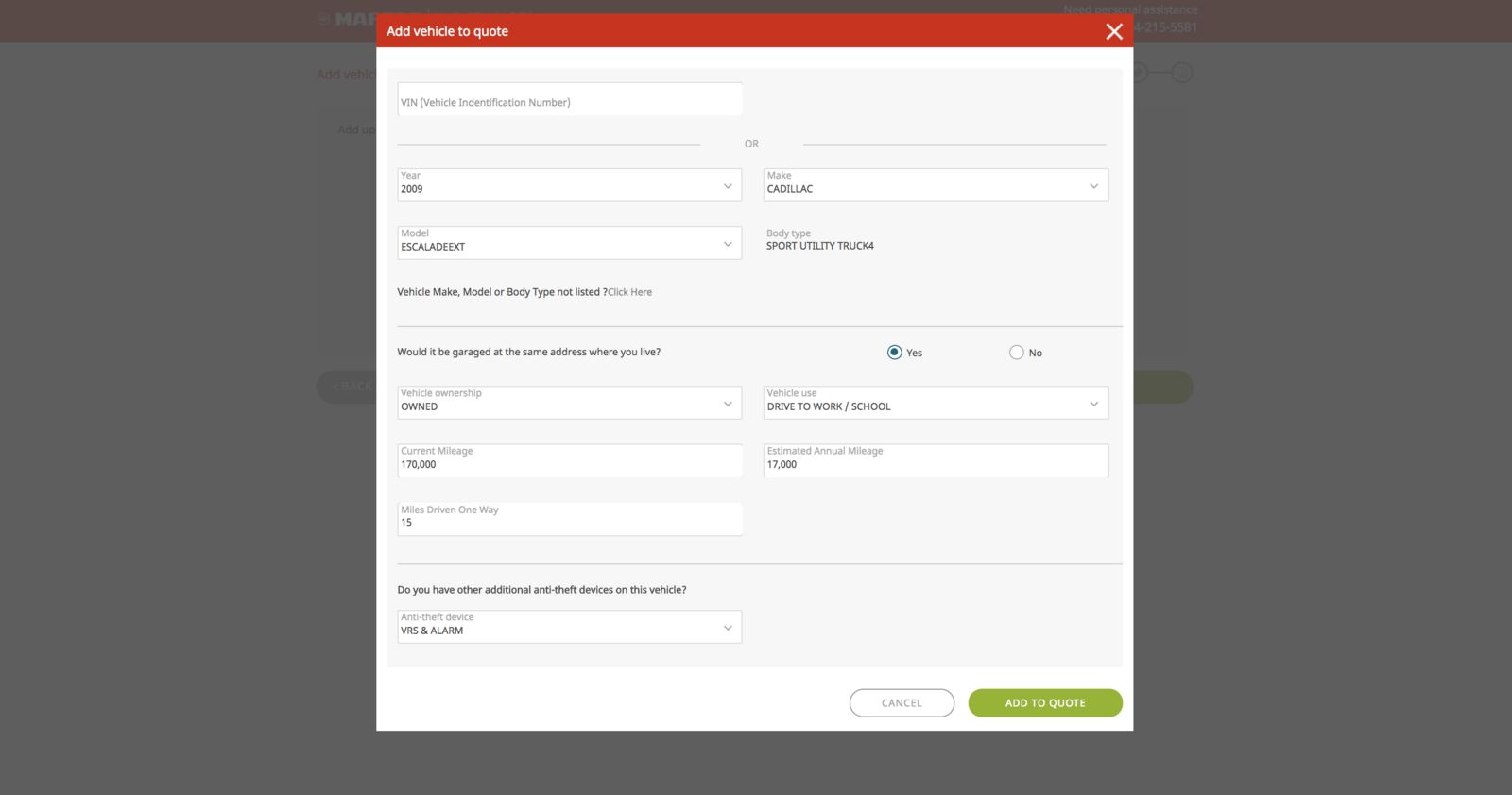
Task: Open the Anti-theft device dropdown
Action: [570, 627]
